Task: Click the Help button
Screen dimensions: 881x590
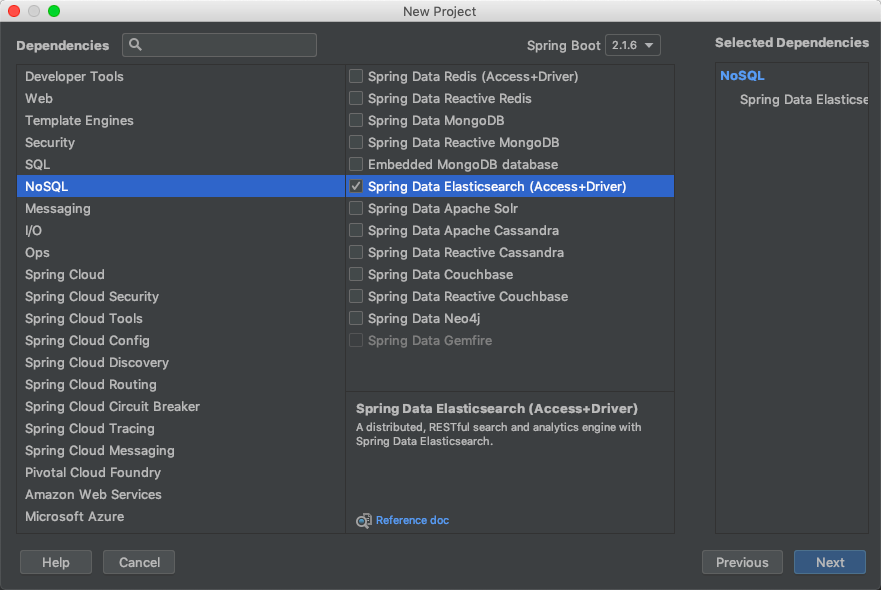Action: pyautogui.click(x=56, y=562)
